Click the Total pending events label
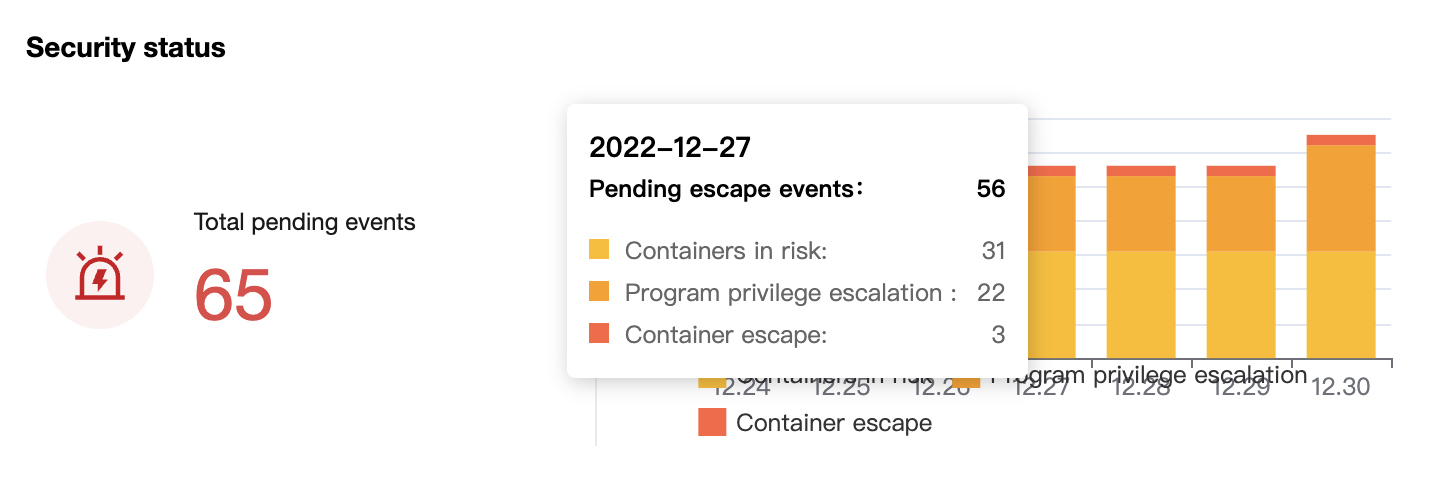The height and width of the screenshot is (490, 1430). 305,222
